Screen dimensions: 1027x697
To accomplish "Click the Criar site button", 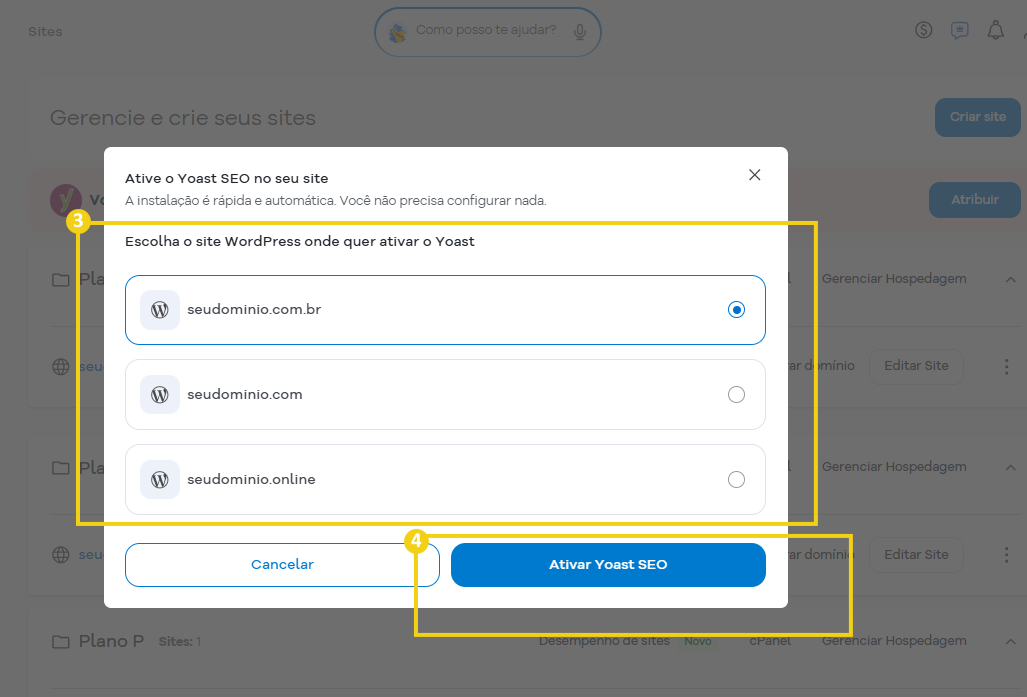I will click(x=977, y=117).
